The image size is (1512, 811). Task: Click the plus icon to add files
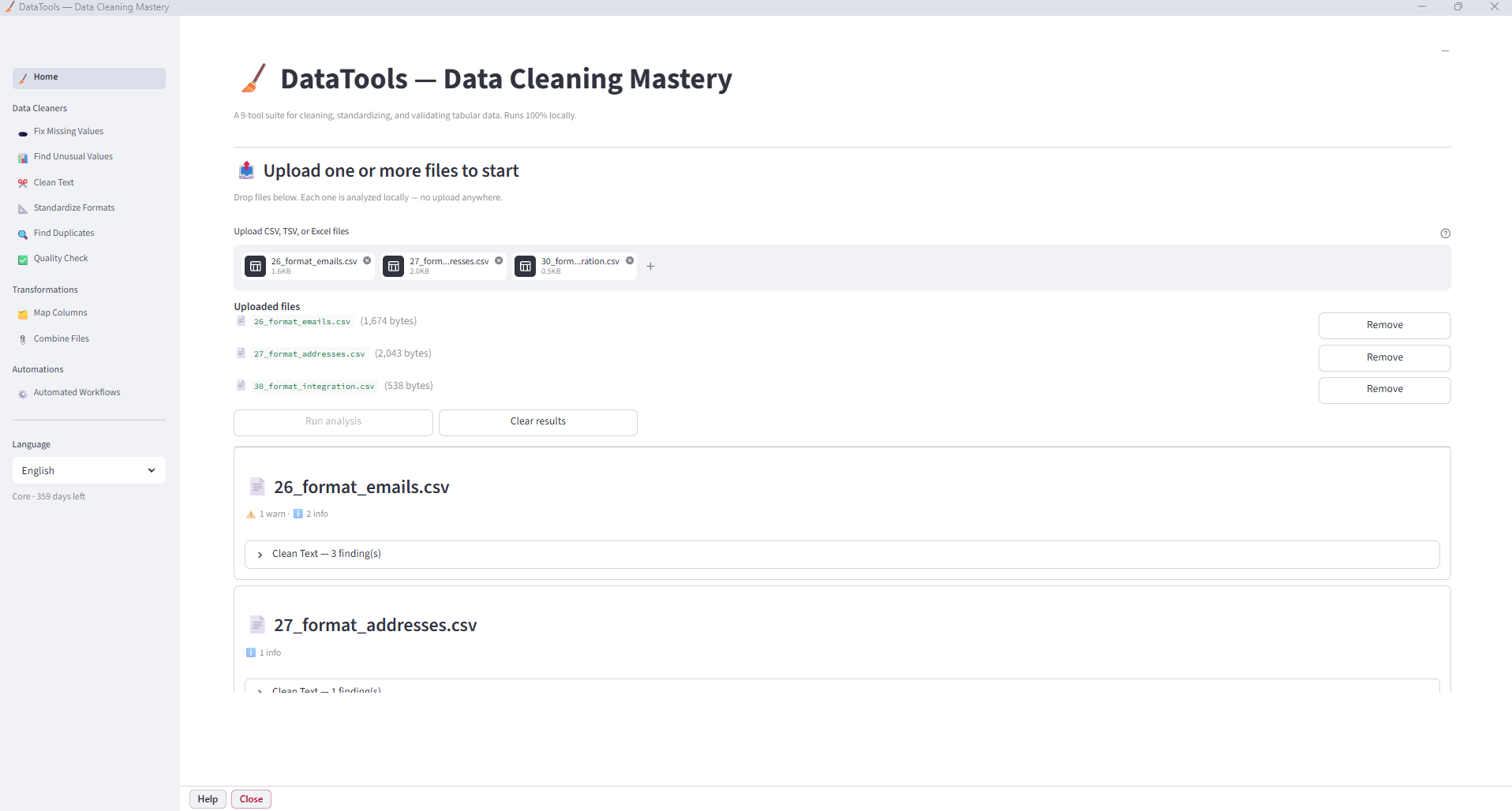click(650, 267)
